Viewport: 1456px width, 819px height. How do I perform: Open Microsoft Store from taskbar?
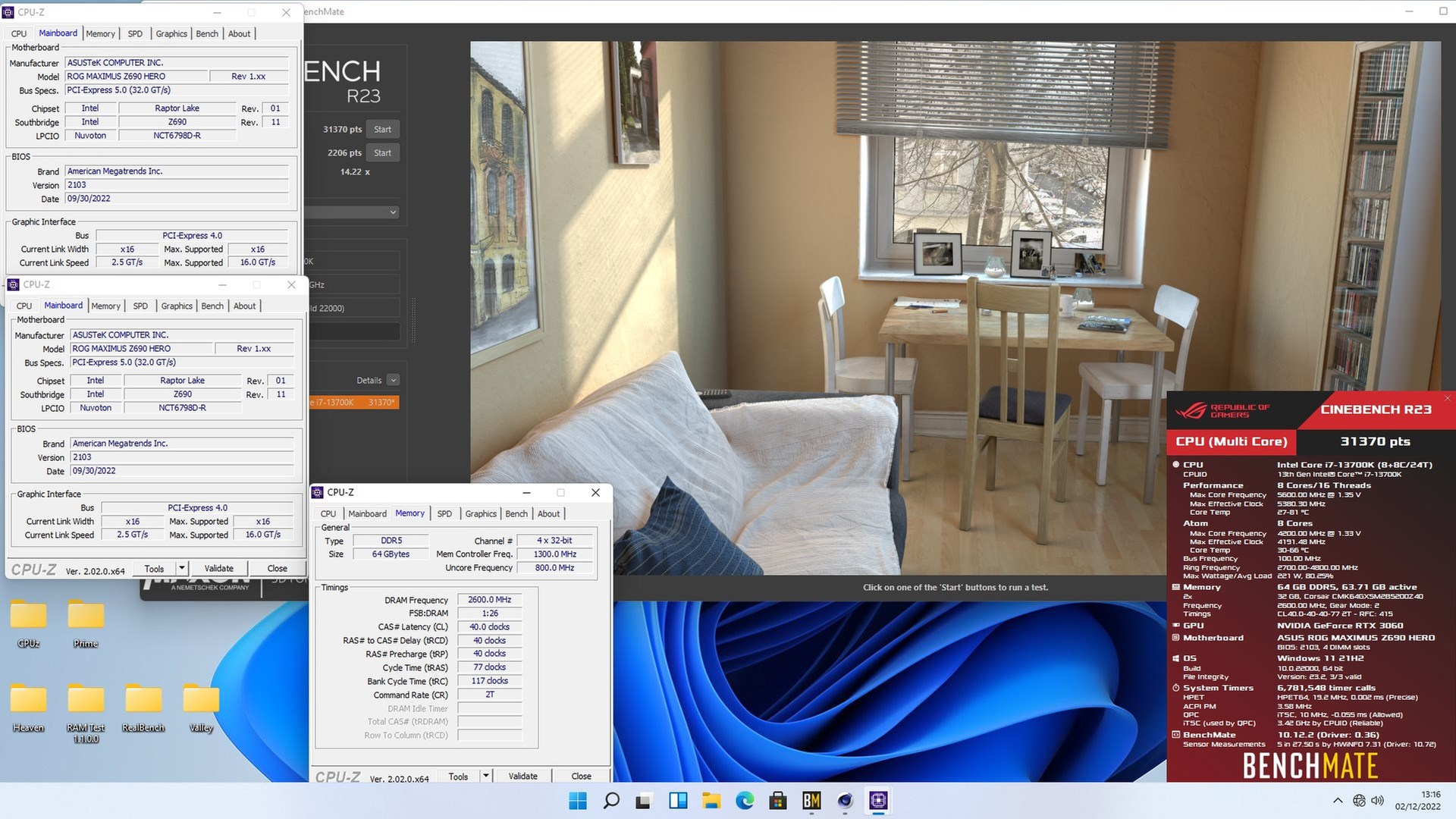tap(778, 800)
